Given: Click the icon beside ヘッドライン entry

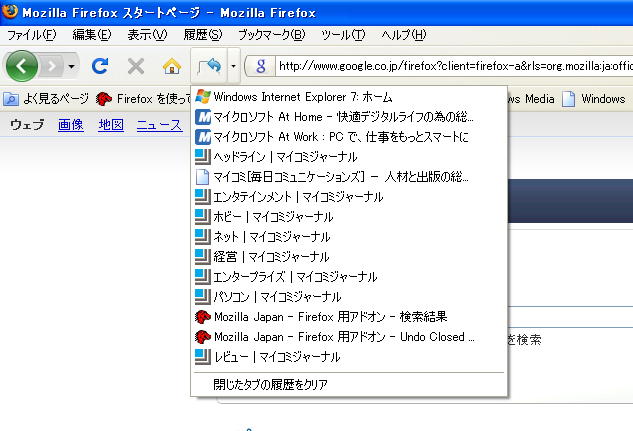Looking at the screenshot, I should coord(203,157).
